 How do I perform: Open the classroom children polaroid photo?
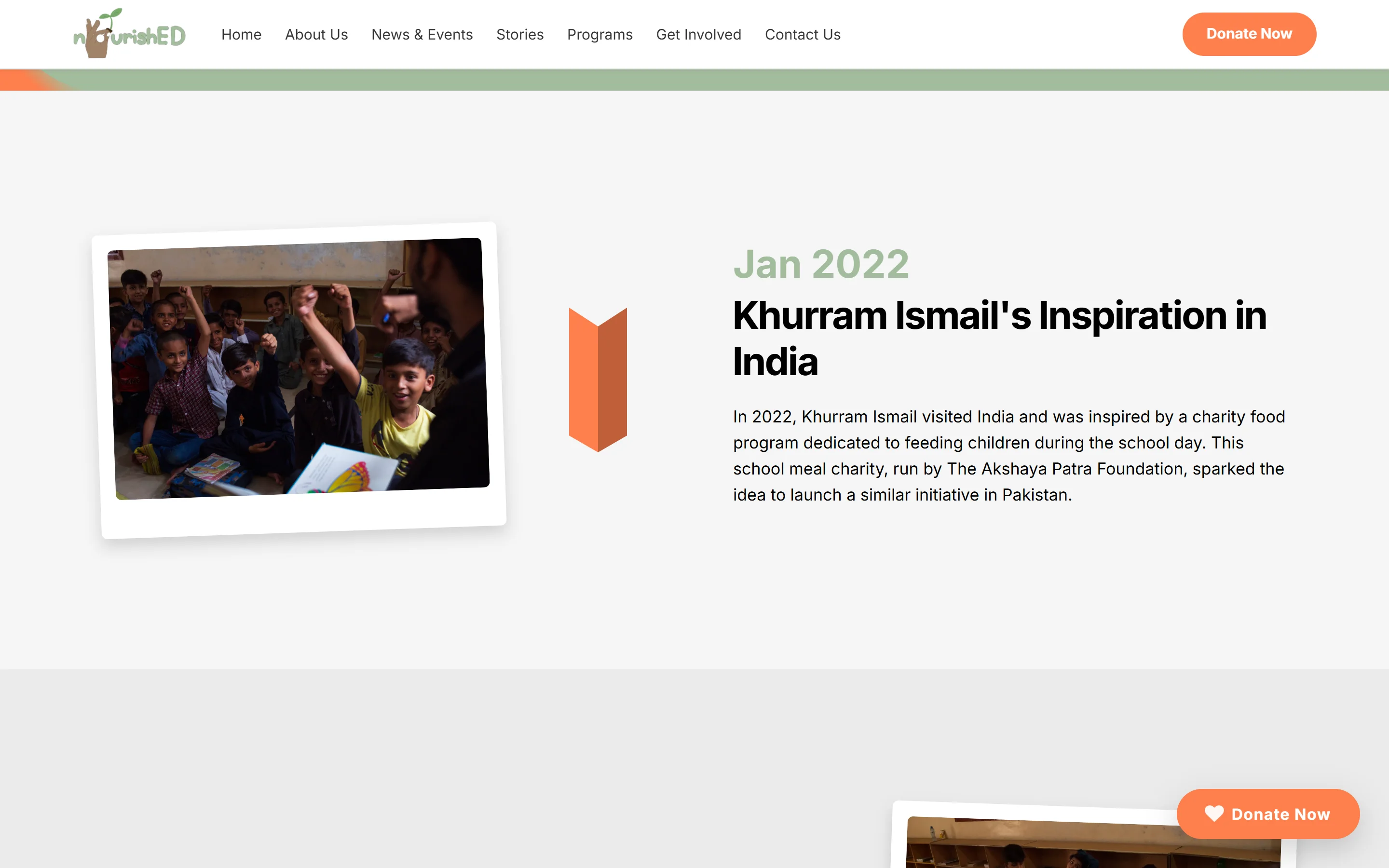[x=299, y=380]
